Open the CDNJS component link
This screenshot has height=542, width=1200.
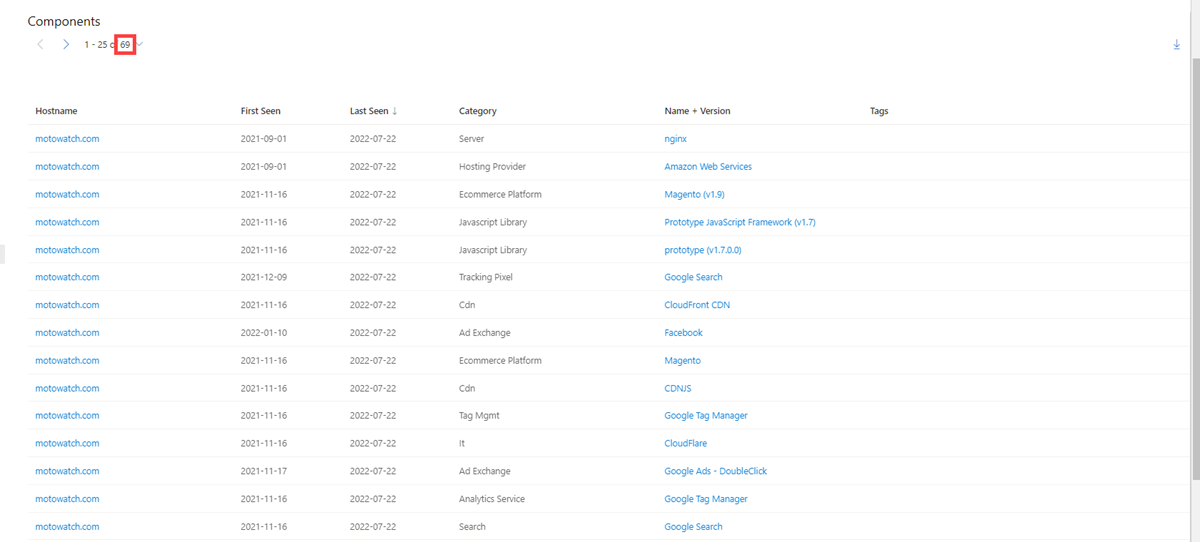(678, 388)
